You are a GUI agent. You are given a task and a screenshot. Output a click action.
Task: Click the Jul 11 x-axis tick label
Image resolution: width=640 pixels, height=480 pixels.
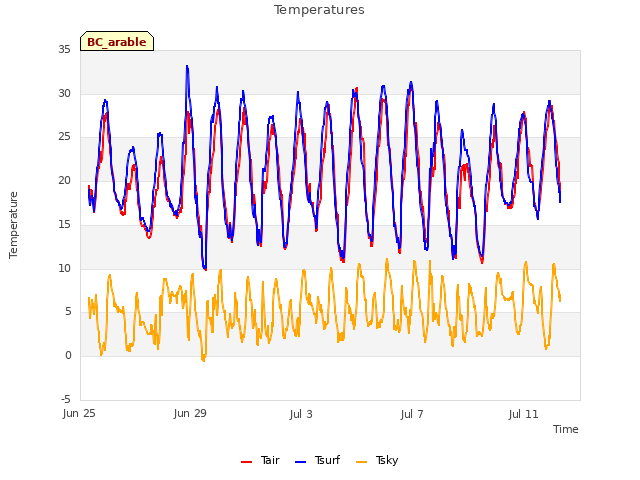coord(524,414)
